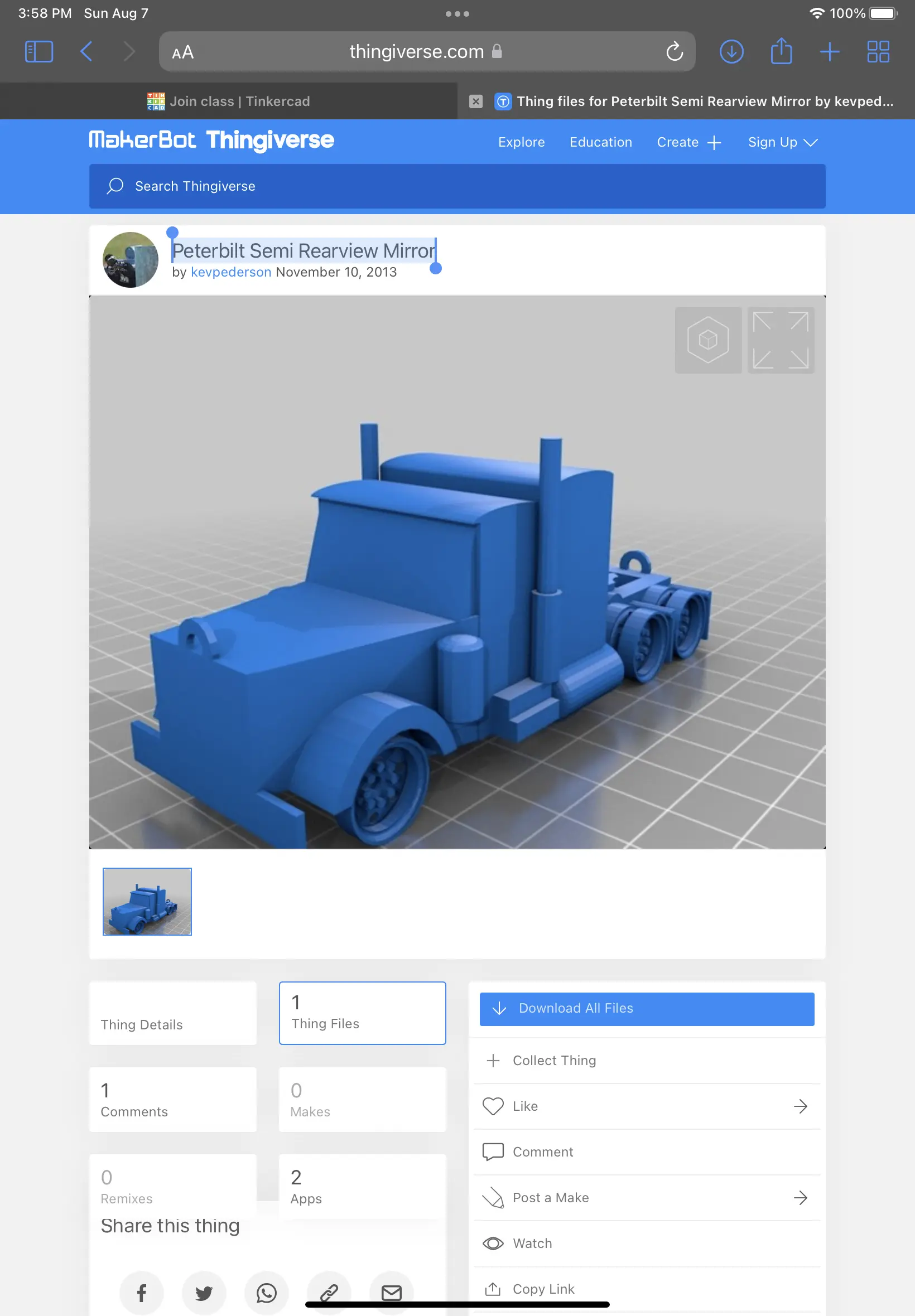Open the 2 Apps tab
Screen dimensions: 915x1316
click(x=362, y=1186)
